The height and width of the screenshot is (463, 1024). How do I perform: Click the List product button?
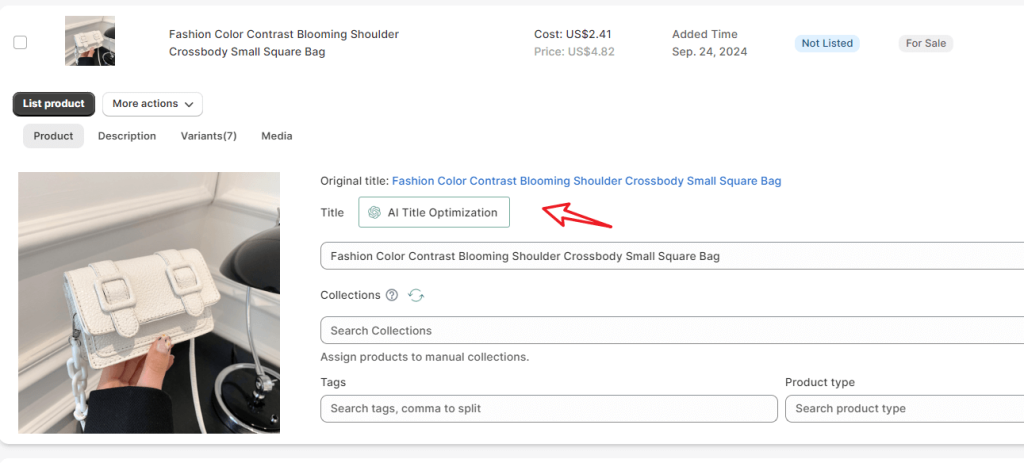point(54,104)
